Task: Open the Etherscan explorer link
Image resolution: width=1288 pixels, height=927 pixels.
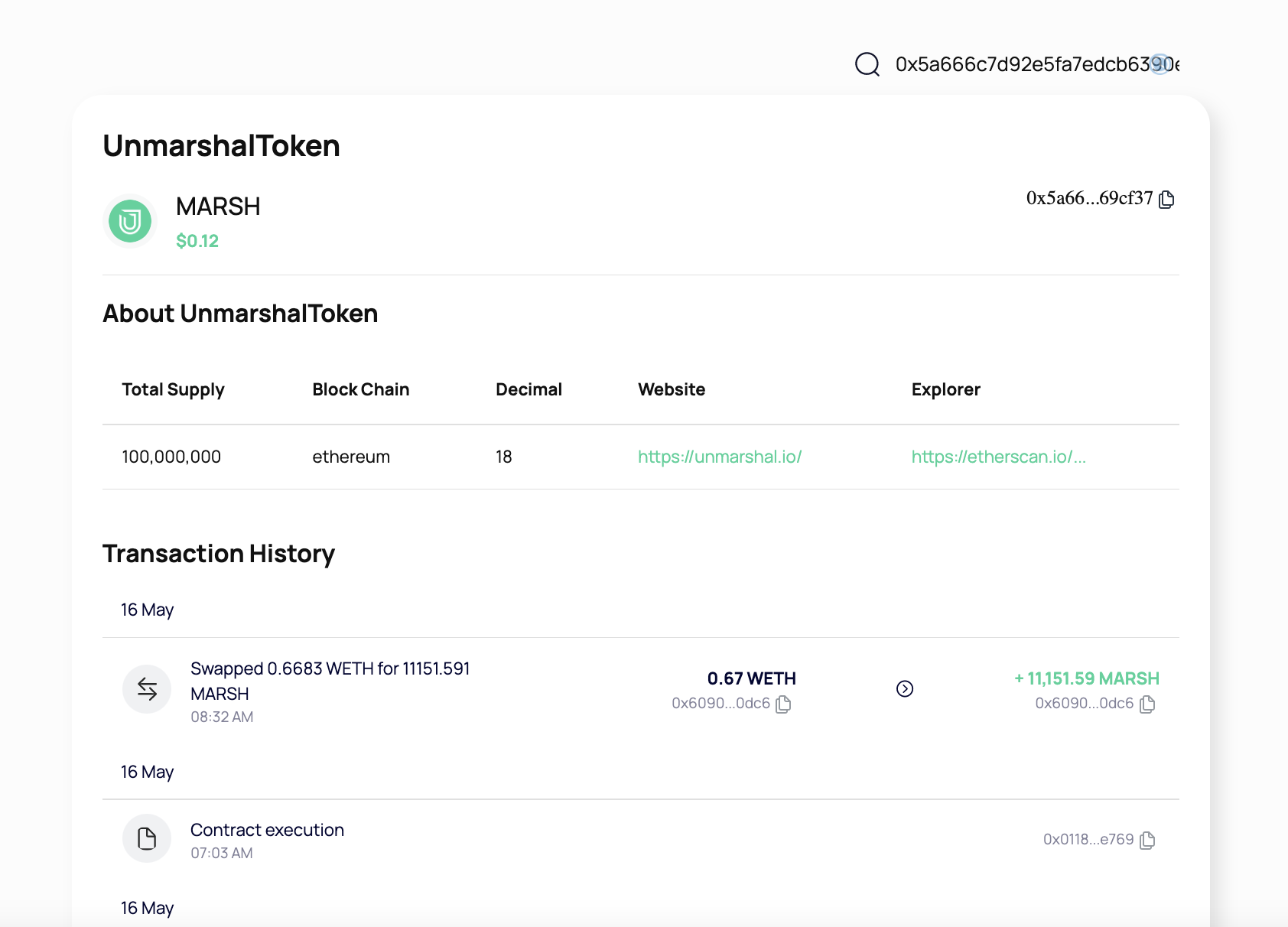Action: click(998, 457)
